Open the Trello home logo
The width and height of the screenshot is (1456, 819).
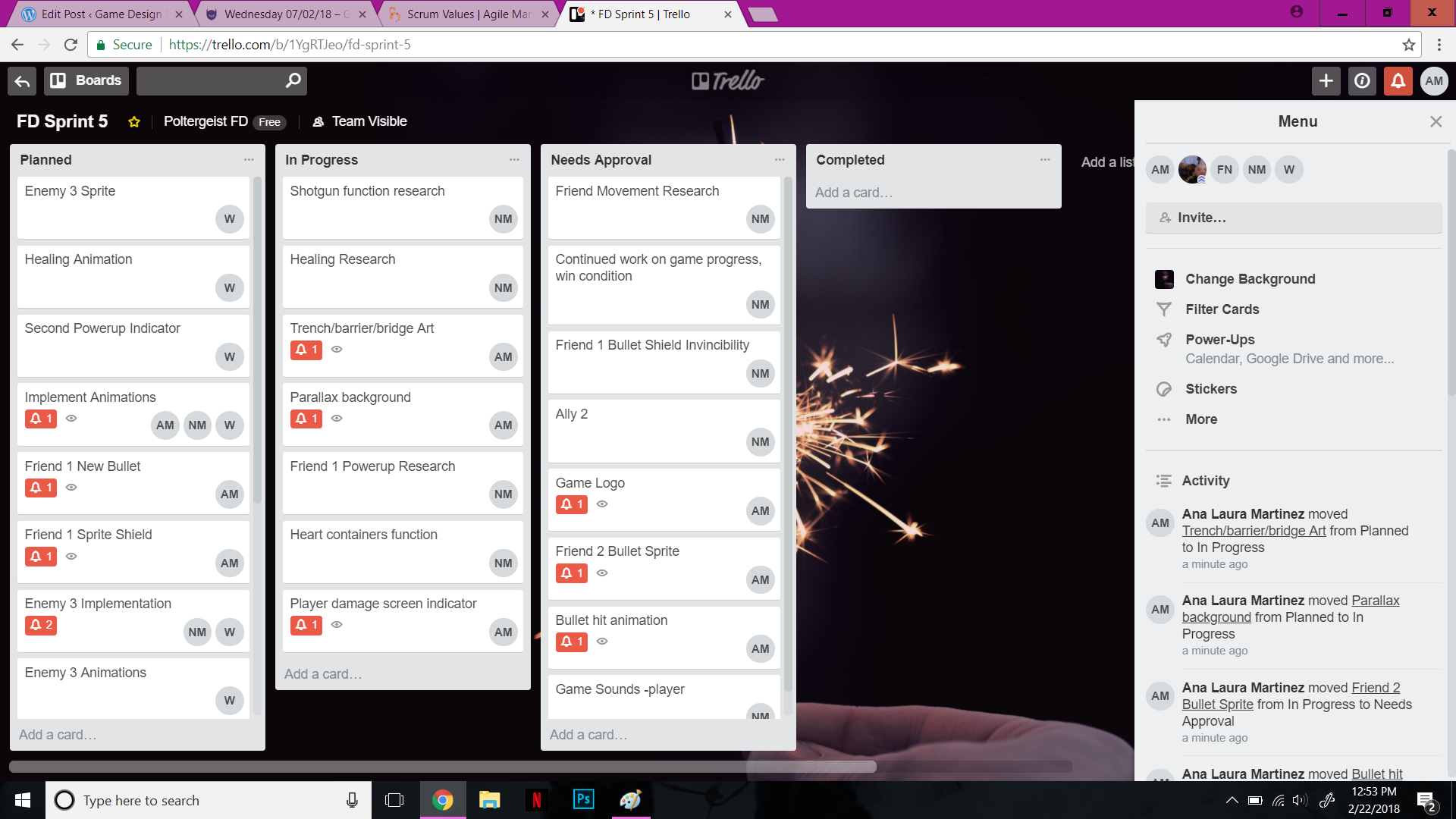[726, 80]
